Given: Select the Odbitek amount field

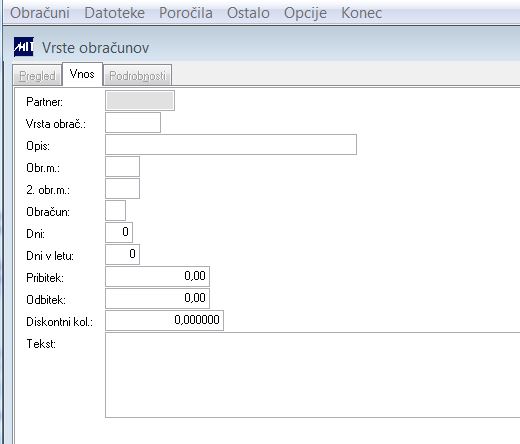Looking at the screenshot, I should coord(157,298).
